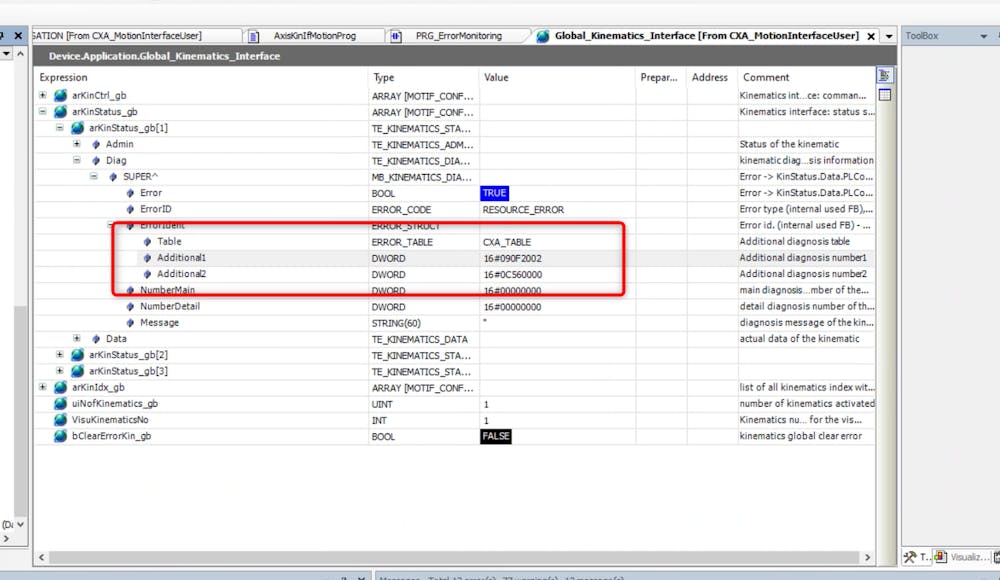Click the globe icon beside bClearErrorKin_gb
This screenshot has width=1000, height=580.
tap(60, 436)
